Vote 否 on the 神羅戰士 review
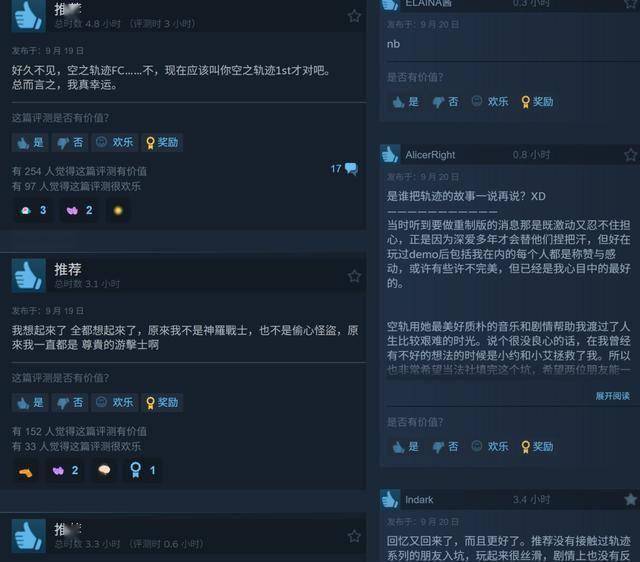The width and height of the screenshot is (640, 562). 70,403
